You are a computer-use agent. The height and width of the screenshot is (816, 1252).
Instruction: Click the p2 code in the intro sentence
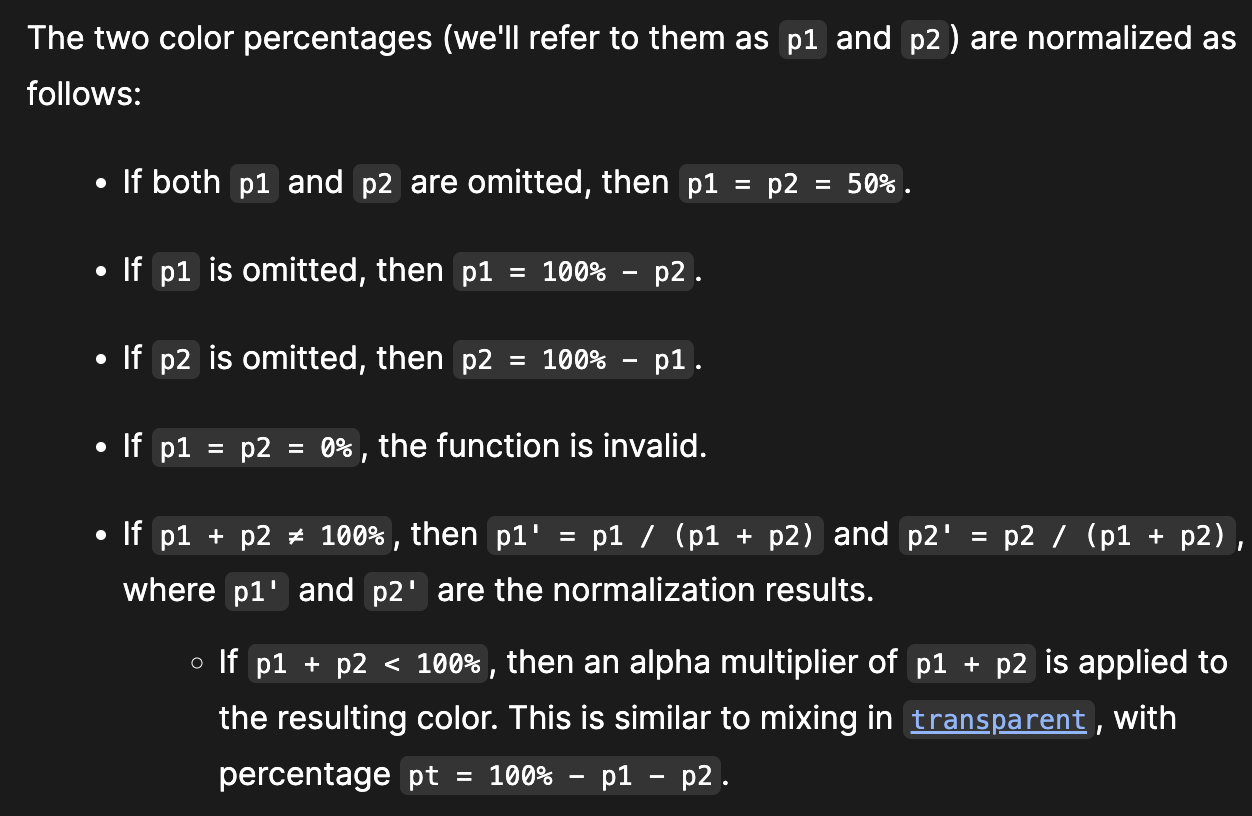click(924, 40)
